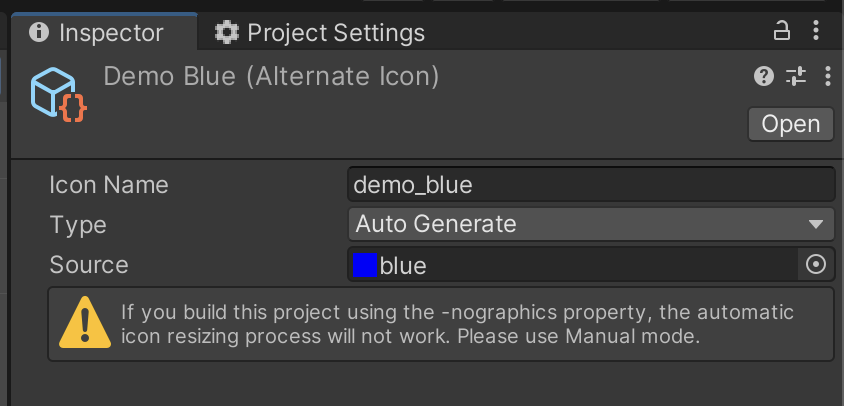Open the help reference question mark icon
The width and height of the screenshot is (844, 406).
(x=764, y=76)
